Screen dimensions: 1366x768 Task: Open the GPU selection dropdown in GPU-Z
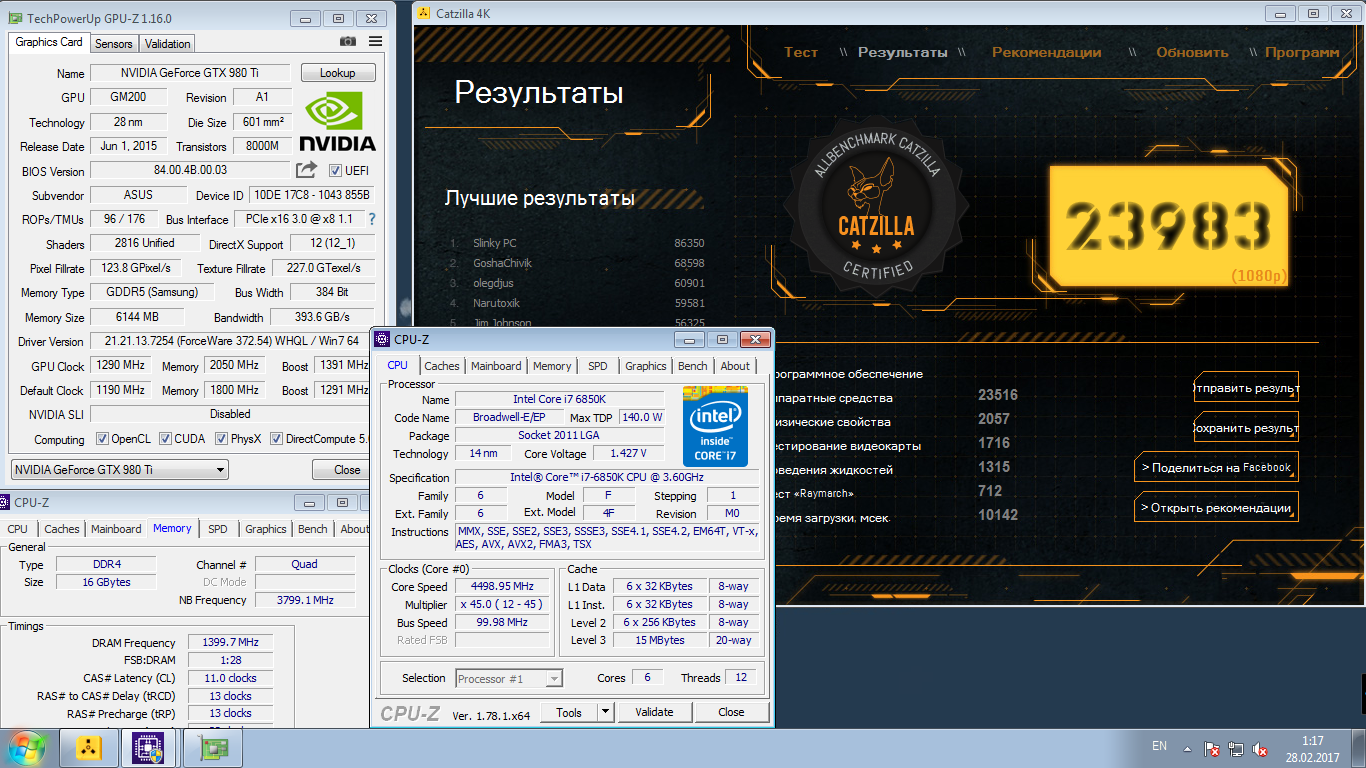(119, 470)
